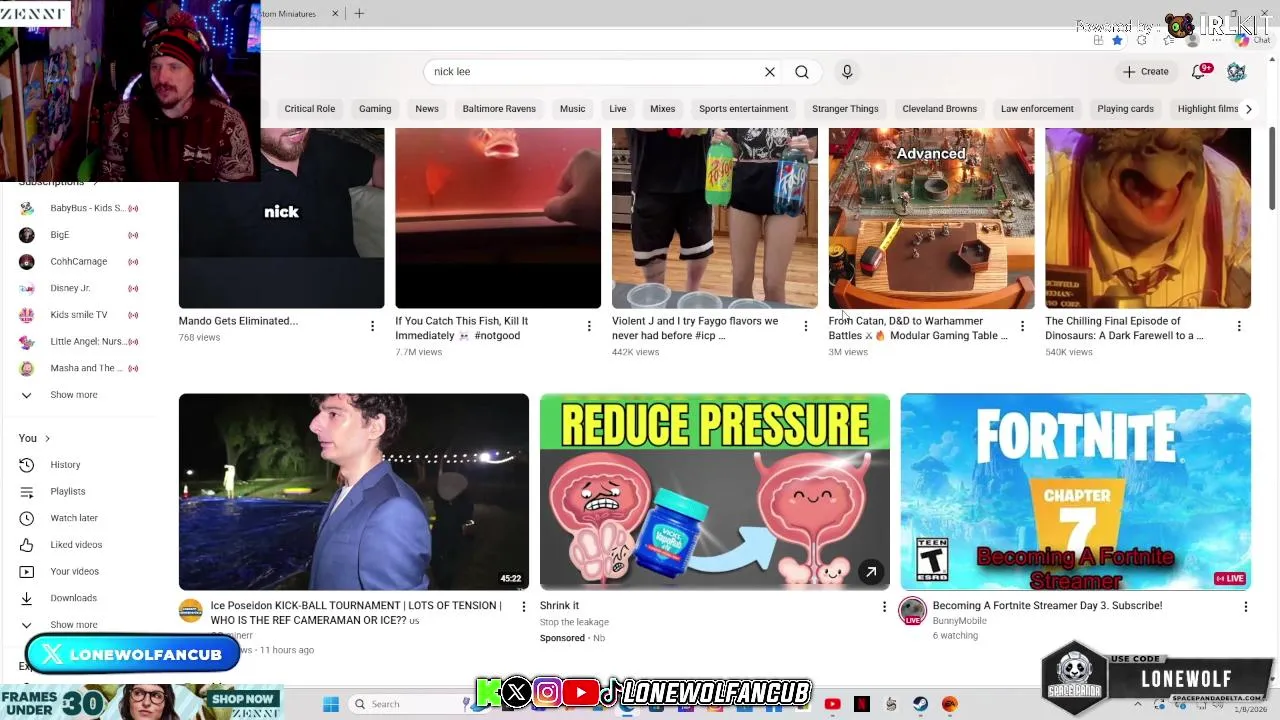The width and height of the screenshot is (1280, 720).
Task: Open History in sidebar
Action: click(80, 465)
